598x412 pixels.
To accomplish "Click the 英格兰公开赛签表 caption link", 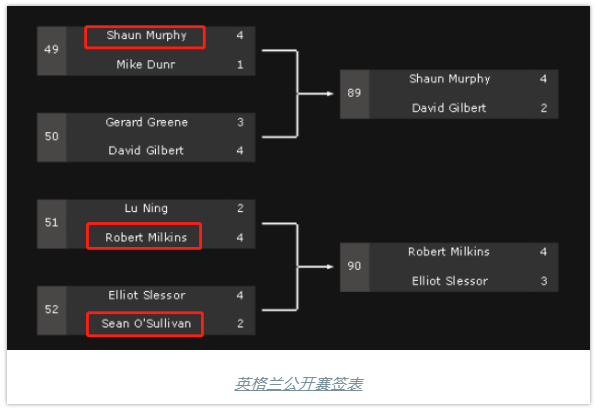I will (299, 384).
